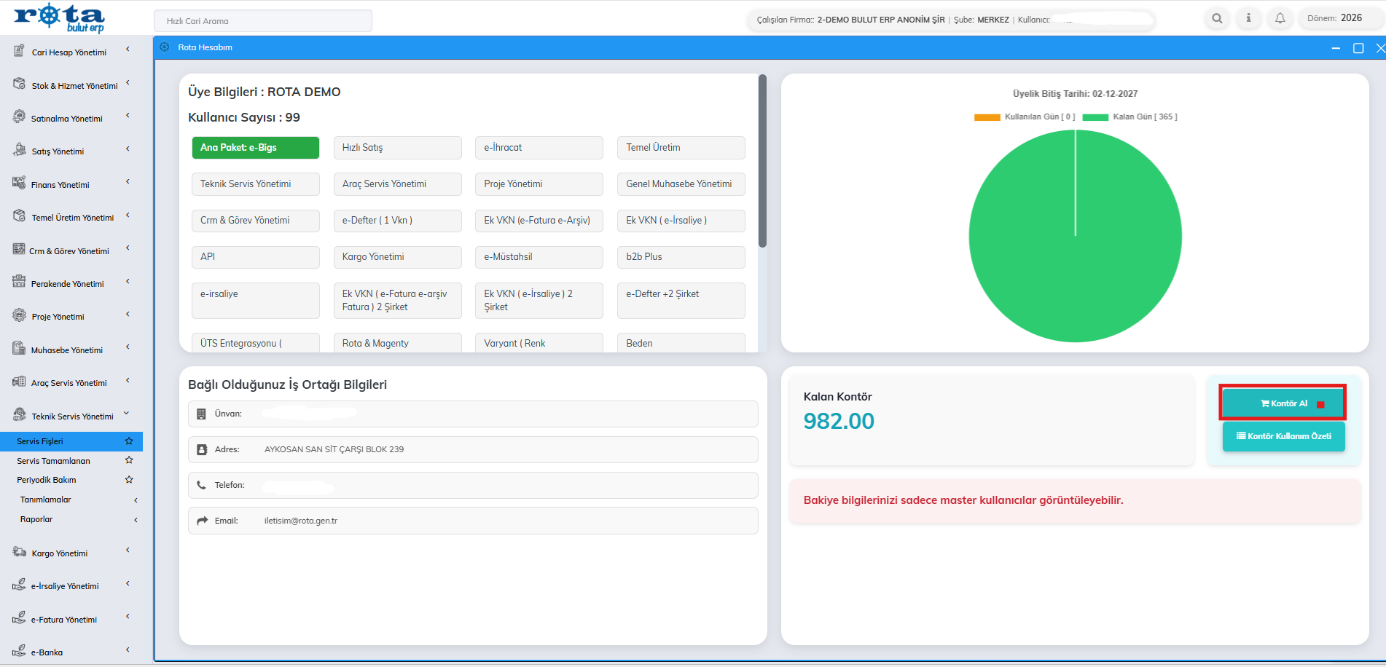Viewport: 1386px width, 667px height.
Task: Click the Proje Yönetimi sidebar icon
Action: [19, 316]
